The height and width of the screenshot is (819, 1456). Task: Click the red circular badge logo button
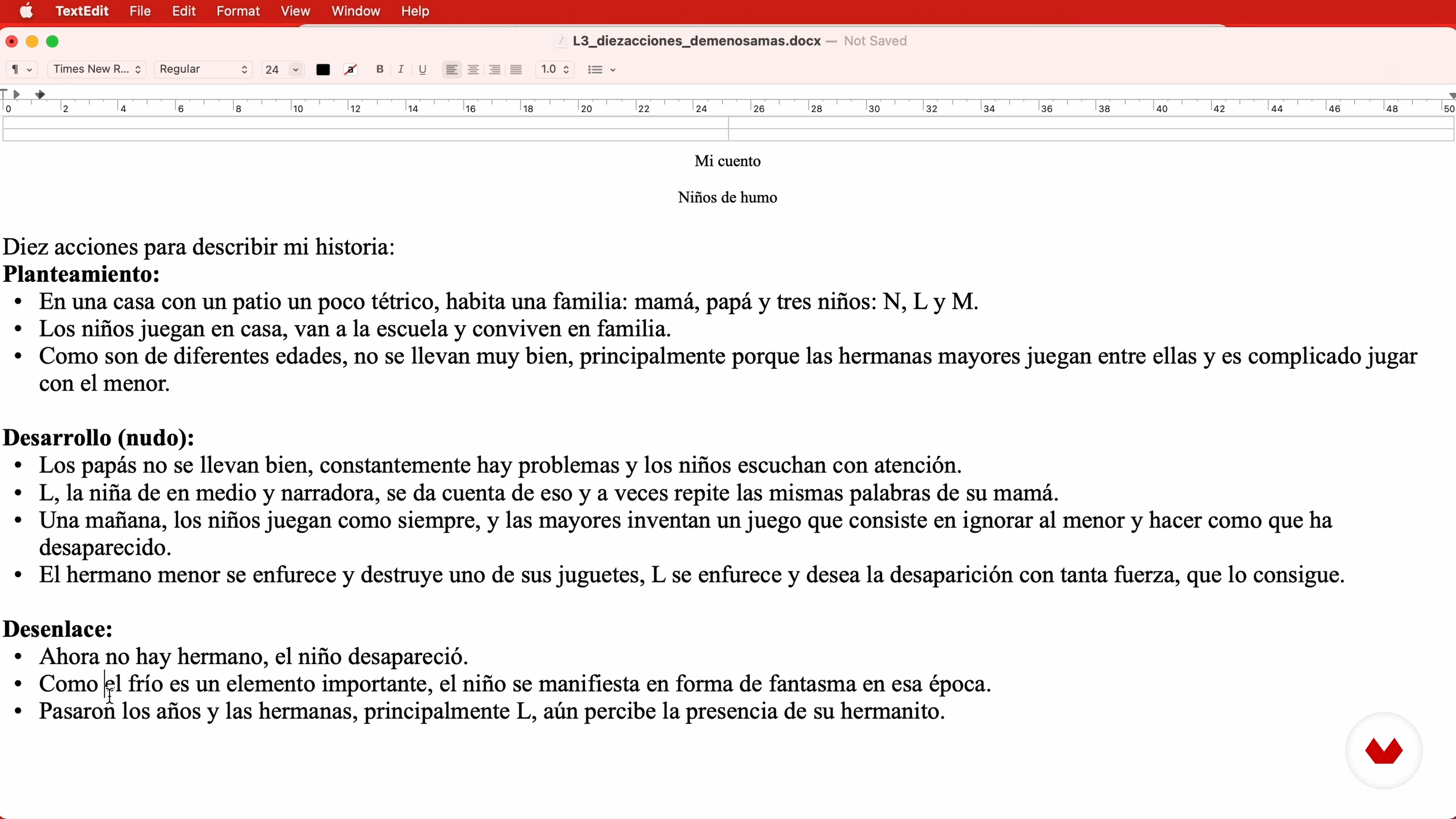click(1384, 751)
